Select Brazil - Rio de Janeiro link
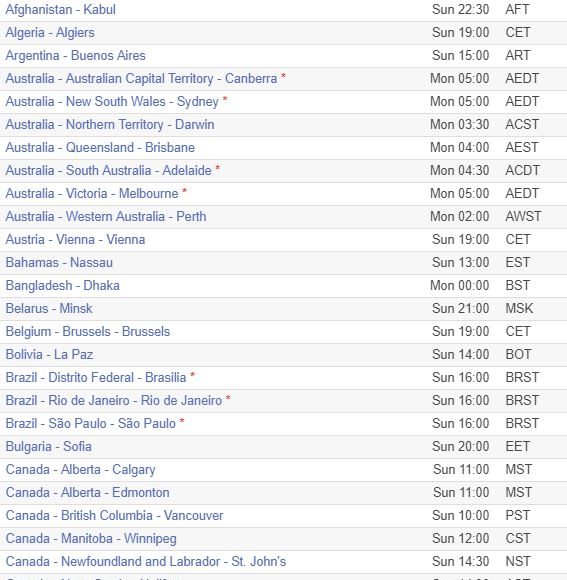 114,400
